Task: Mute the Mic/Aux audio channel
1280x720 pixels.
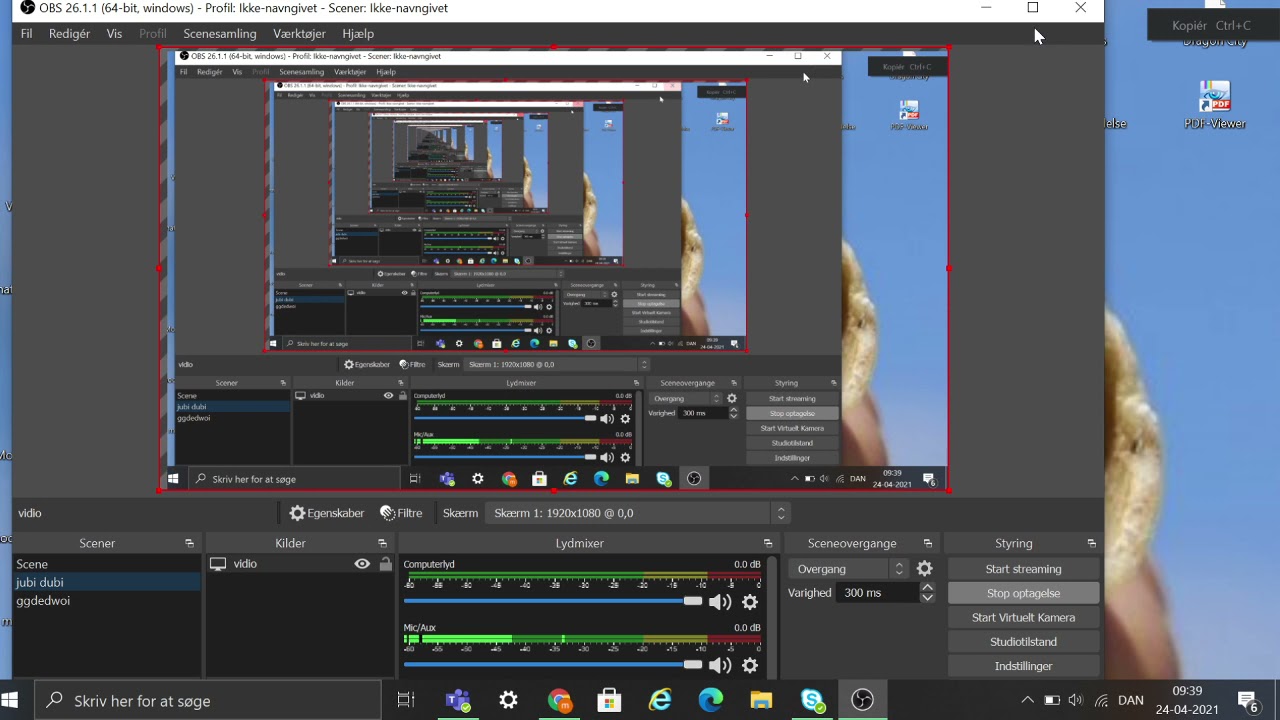Action: tap(720, 665)
